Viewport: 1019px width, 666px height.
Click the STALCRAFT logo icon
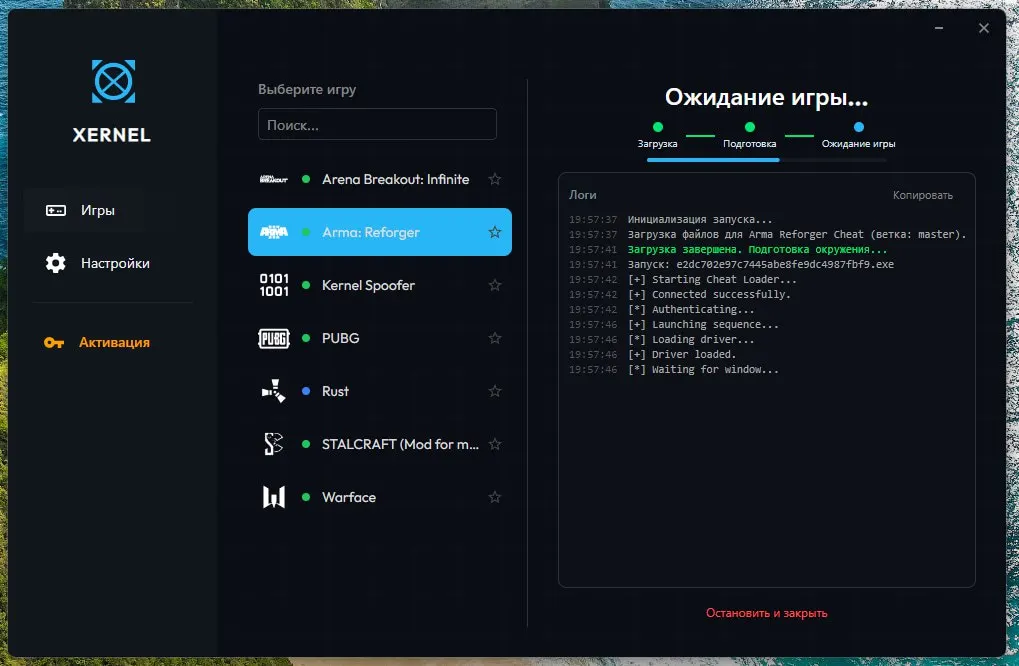[274, 444]
